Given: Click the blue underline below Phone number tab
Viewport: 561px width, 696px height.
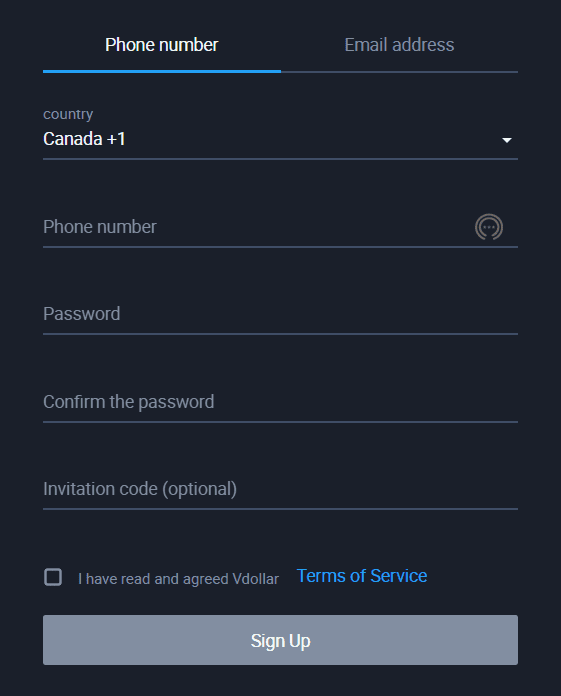Looking at the screenshot, I should click(162, 71).
